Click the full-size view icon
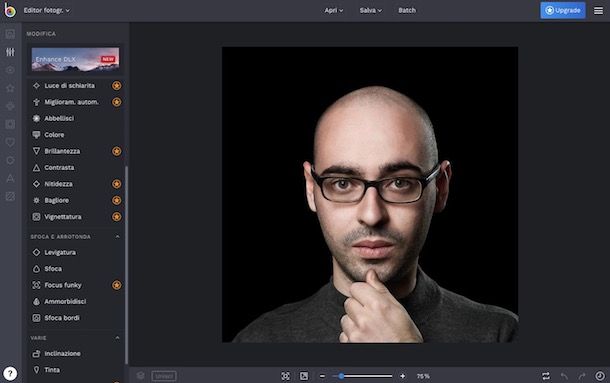610x383 pixels. coord(304,376)
